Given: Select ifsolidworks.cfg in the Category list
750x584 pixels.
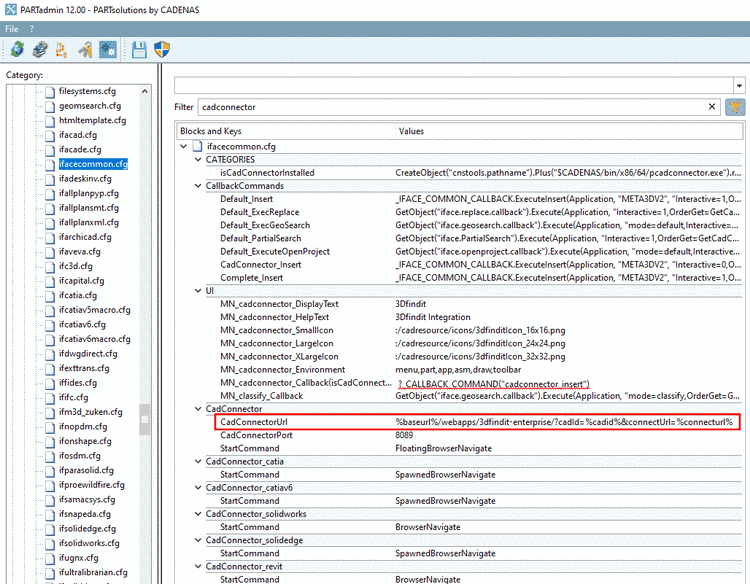Looking at the screenshot, I should (x=88, y=543).
